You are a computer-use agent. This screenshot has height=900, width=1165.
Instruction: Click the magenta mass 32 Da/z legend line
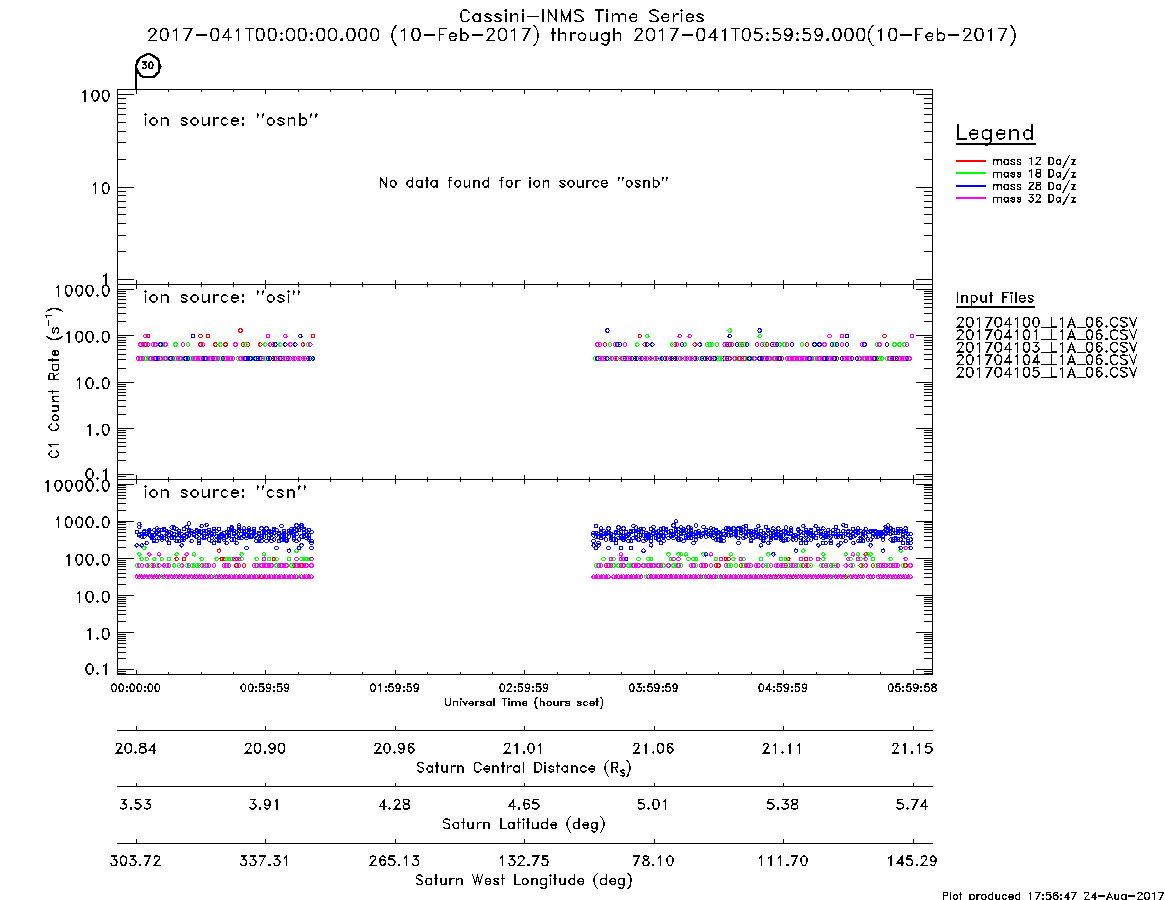point(970,198)
